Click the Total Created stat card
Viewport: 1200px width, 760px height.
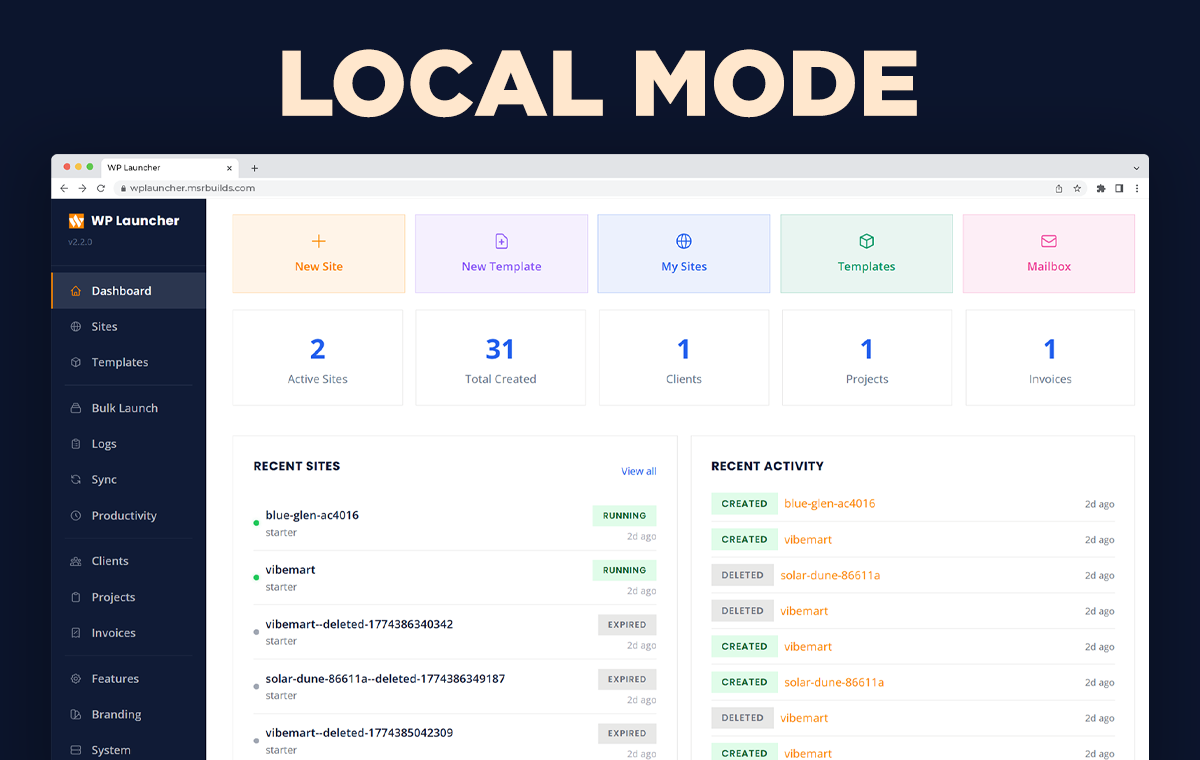tap(500, 357)
